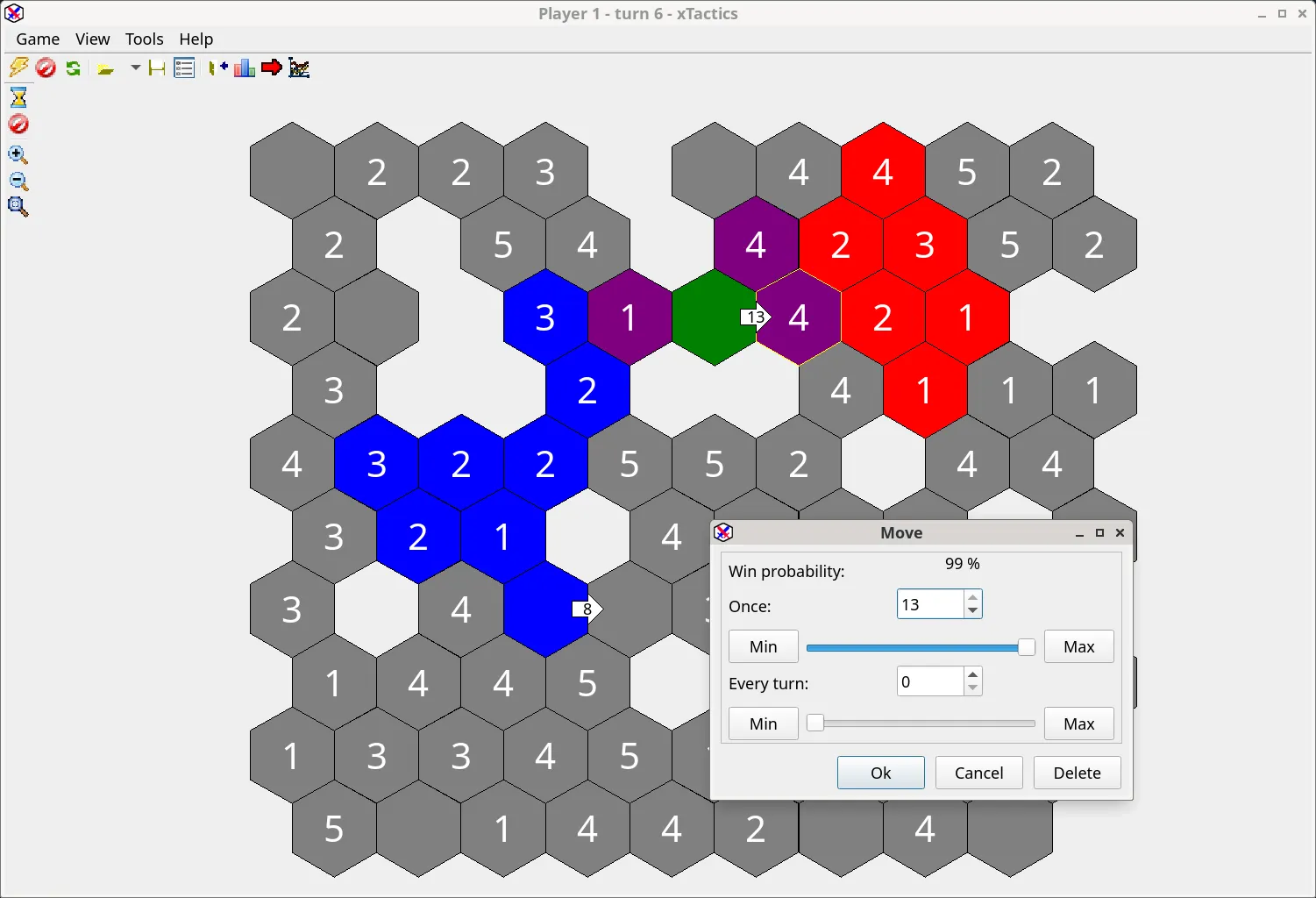Focus the Once value field showing 13
Screen dimensions: 1316x898
[x=930, y=604]
